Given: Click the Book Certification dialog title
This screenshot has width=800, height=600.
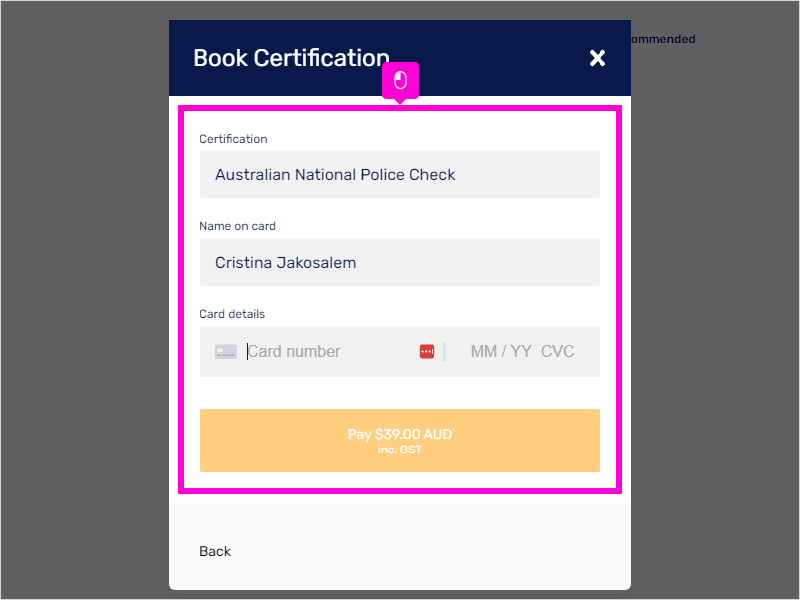Looking at the screenshot, I should coord(291,58).
